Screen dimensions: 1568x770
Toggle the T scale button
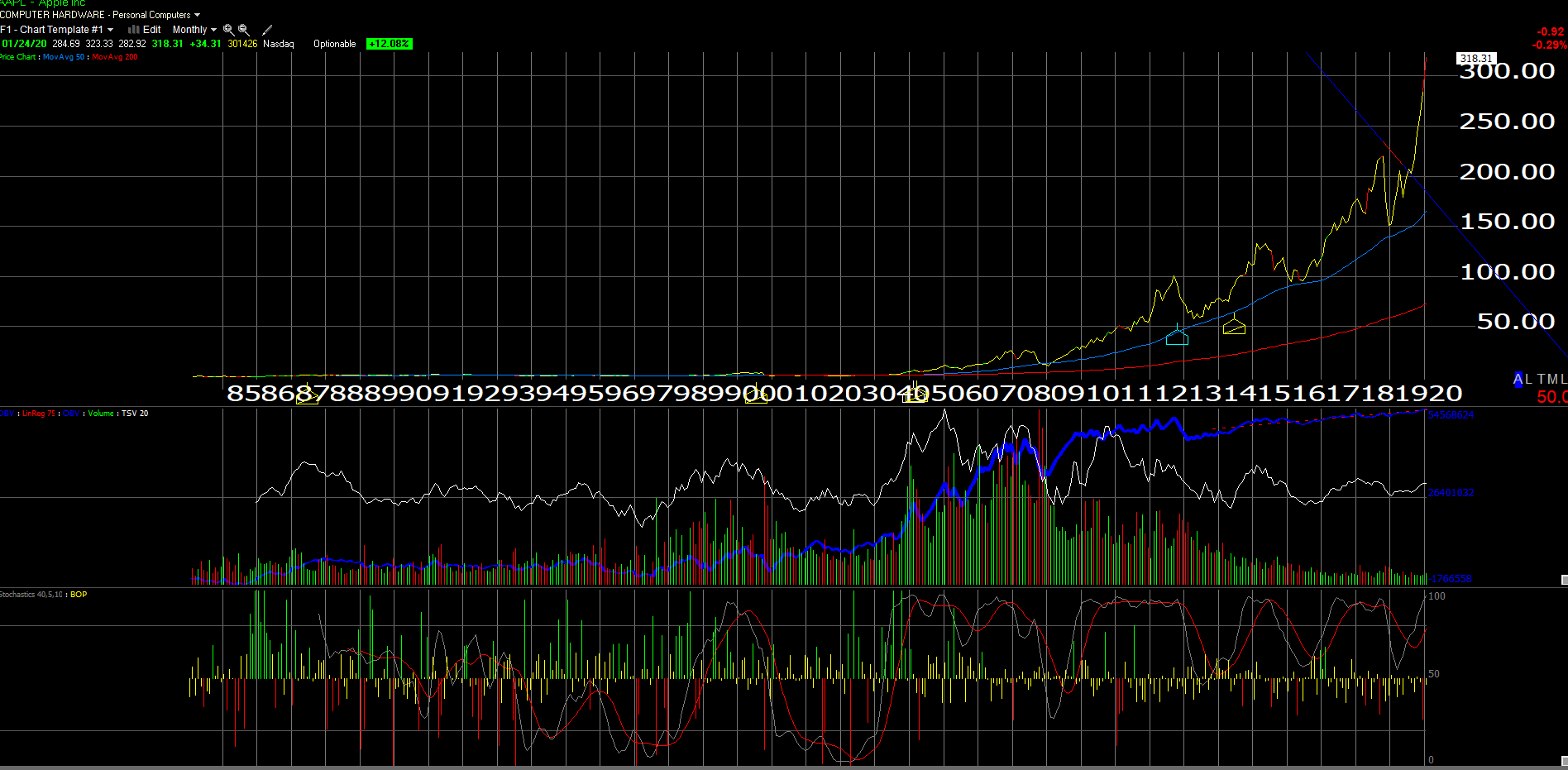[x=1542, y=379]
